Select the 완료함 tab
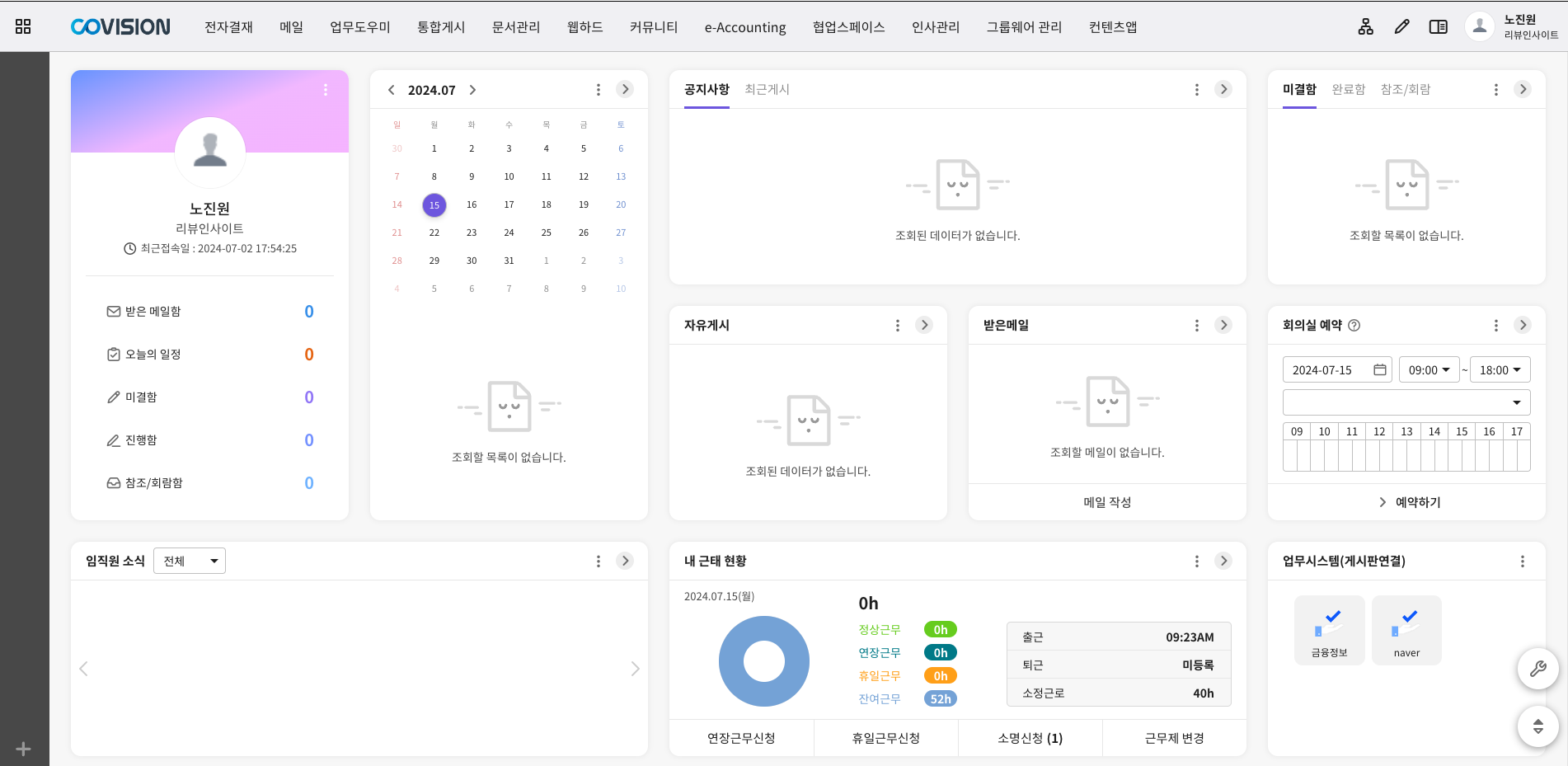 [1348, 89]
